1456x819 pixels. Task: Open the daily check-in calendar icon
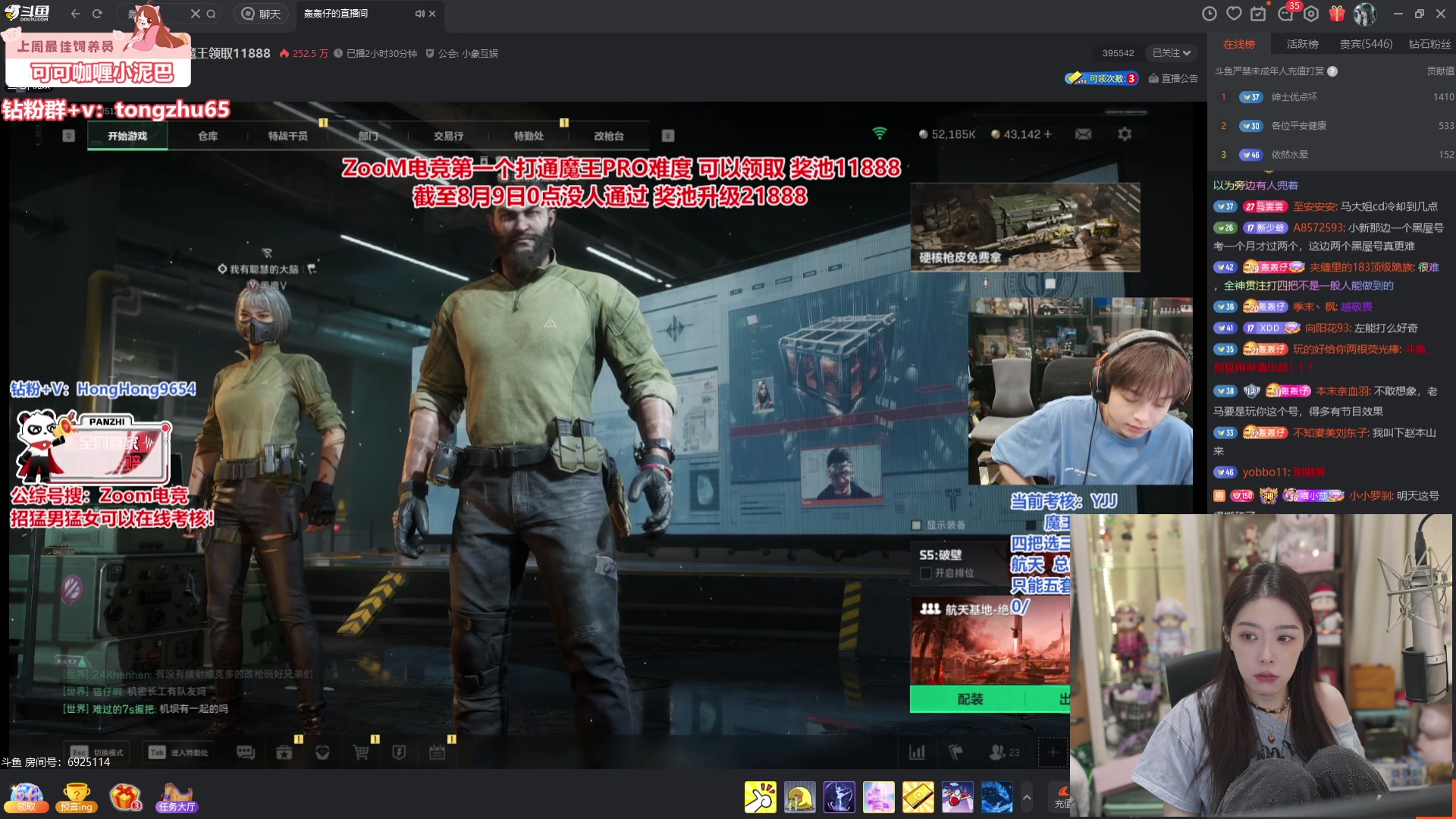tap(1259, 14)
